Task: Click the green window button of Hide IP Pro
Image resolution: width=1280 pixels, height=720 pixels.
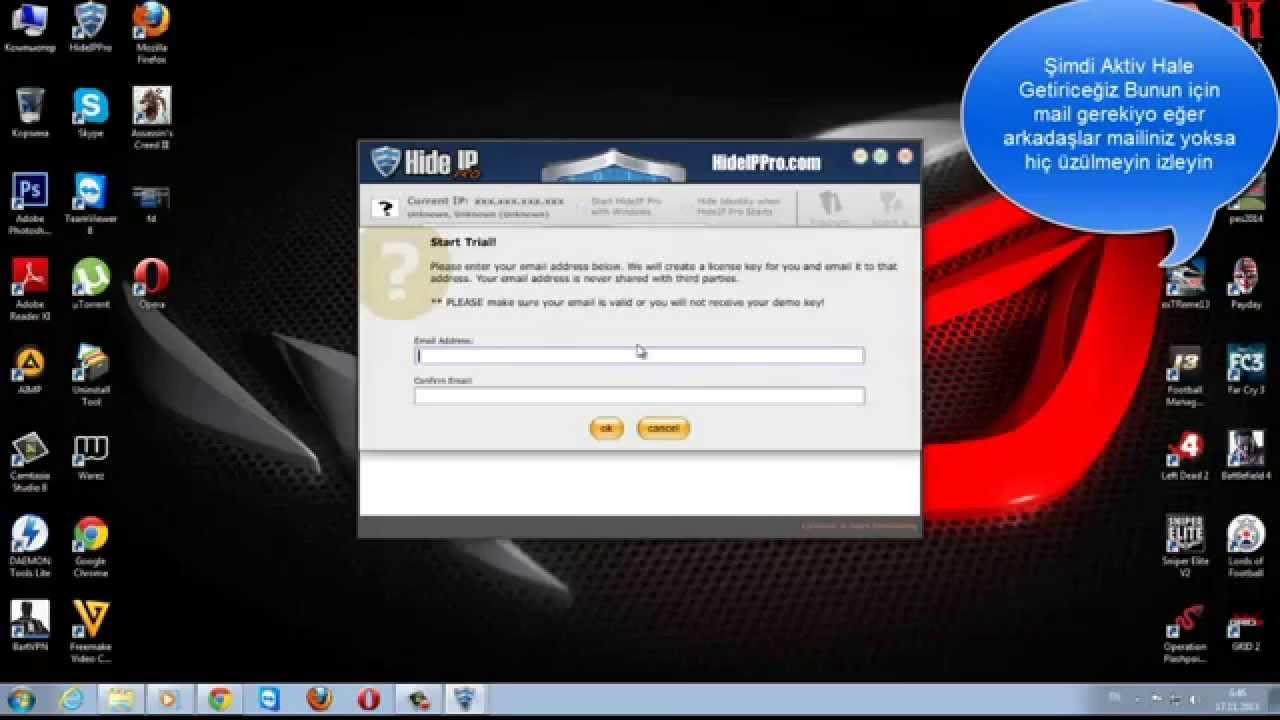Action: (x=881, y=156)
